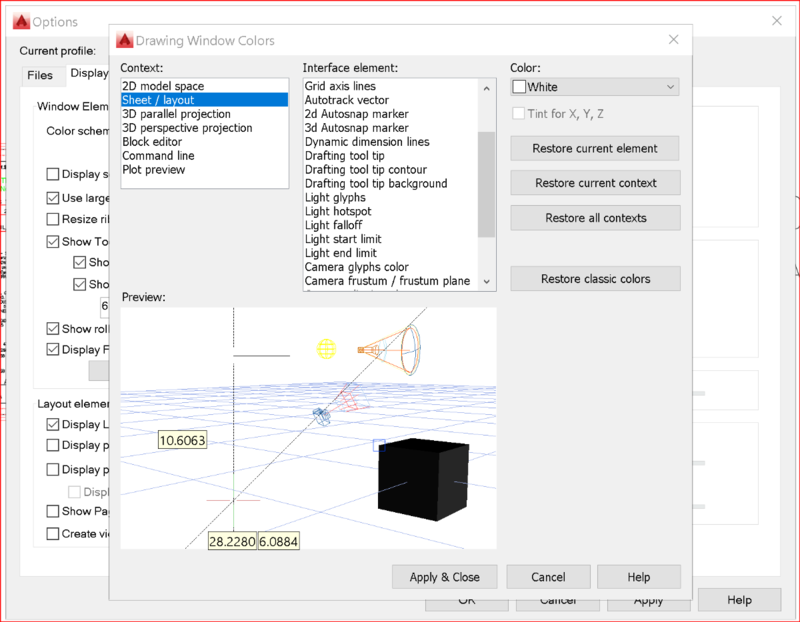
Task: Toggle the Use large buttons checkbox
Action: (53, 198)
